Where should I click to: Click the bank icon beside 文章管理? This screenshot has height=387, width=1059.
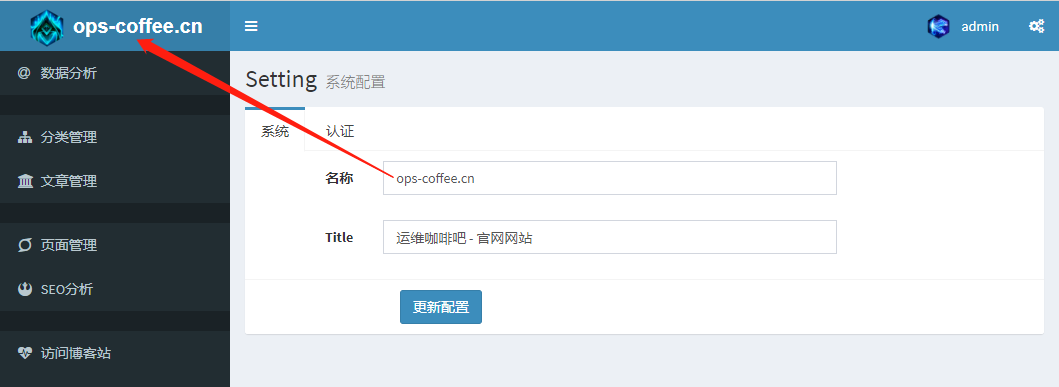tap(25, 181)
